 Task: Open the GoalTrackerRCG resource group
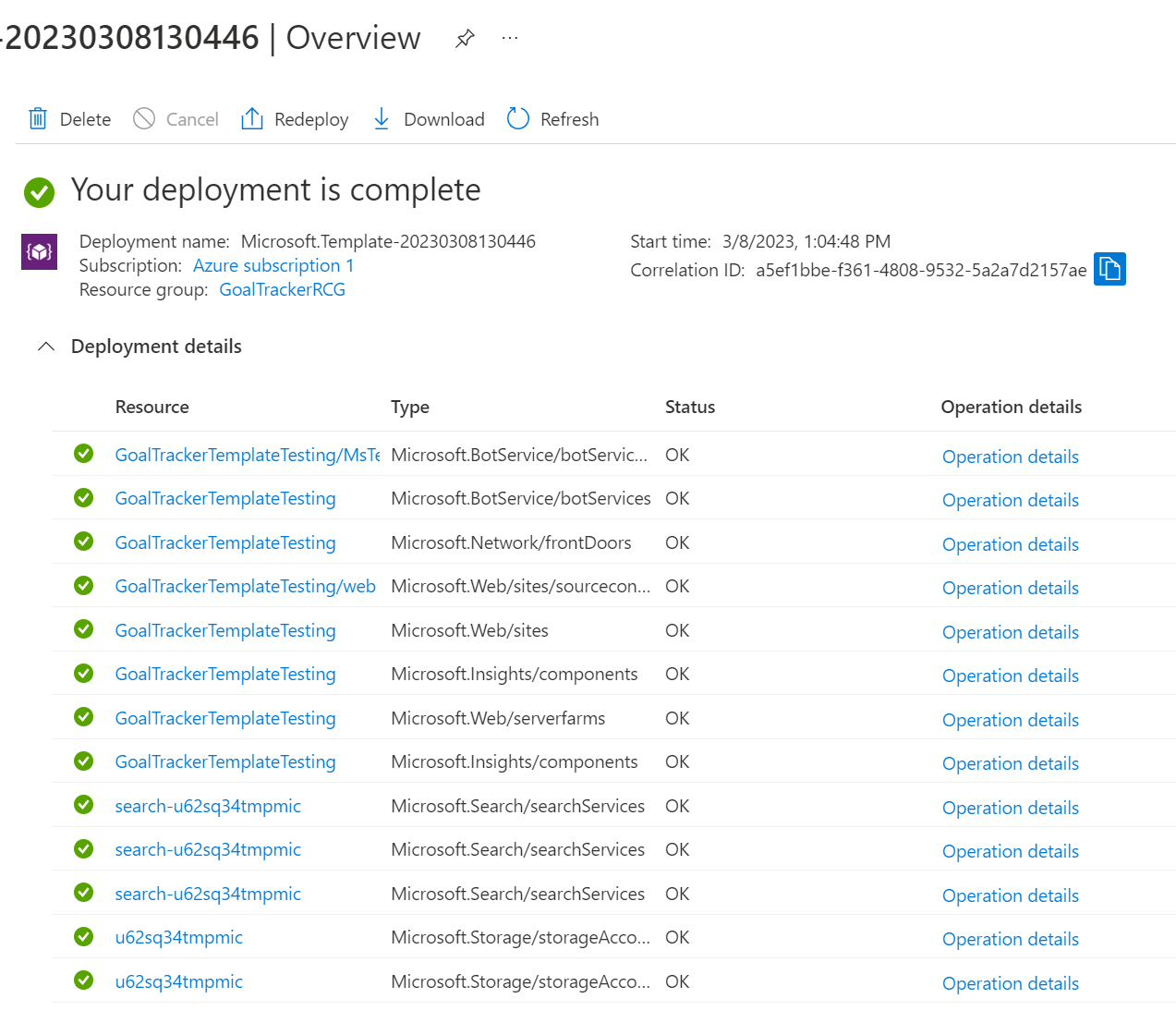(x=282, y=289)
